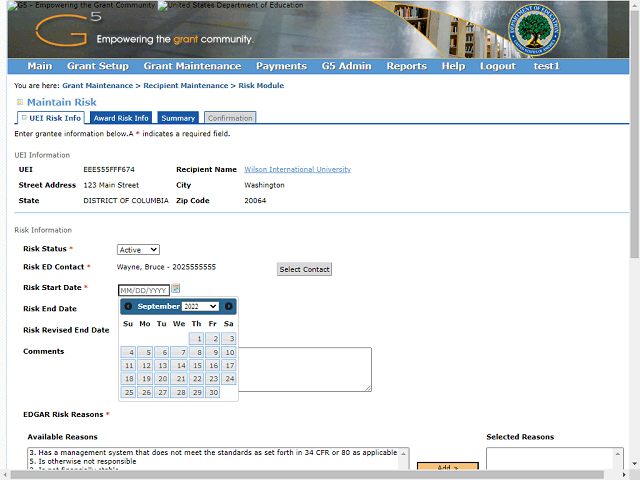This screenshot has height=480, width=640.
Task: Select September 16 in the calendar
Action: (x=213, y=365)
